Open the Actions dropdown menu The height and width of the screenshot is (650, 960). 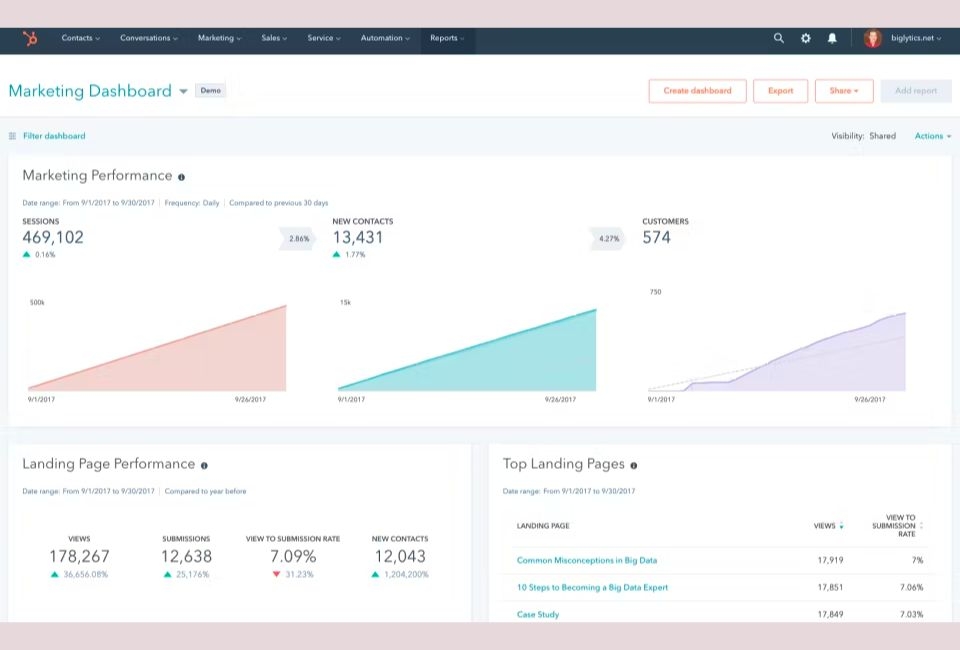click(x=931, y=136)
